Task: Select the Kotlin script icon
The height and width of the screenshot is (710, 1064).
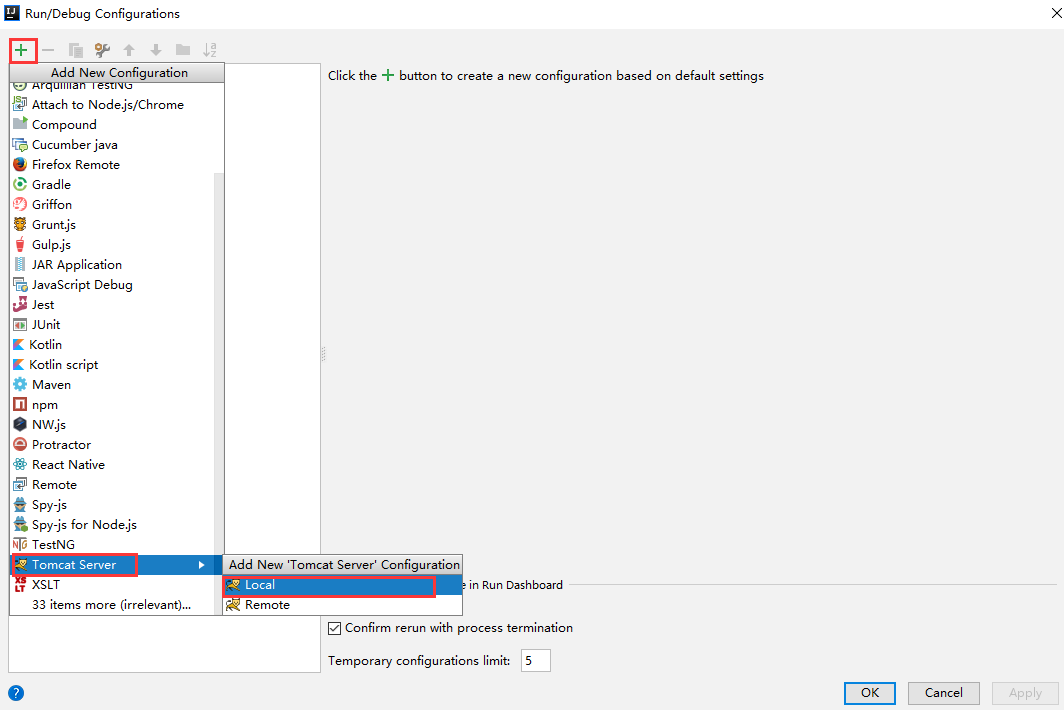Action: pyautogui.click(x=19, y=365)
